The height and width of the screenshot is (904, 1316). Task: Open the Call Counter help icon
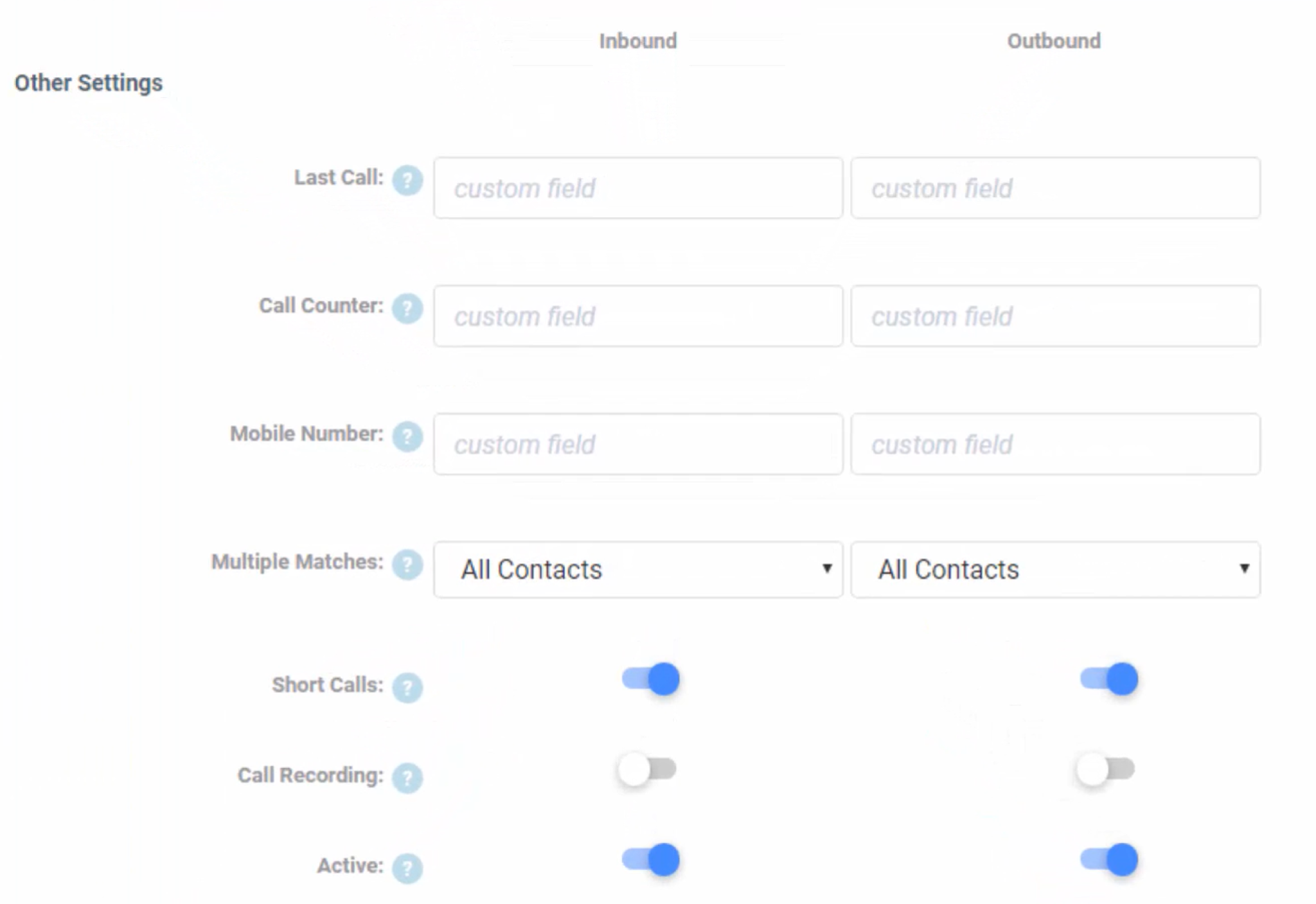407,308
